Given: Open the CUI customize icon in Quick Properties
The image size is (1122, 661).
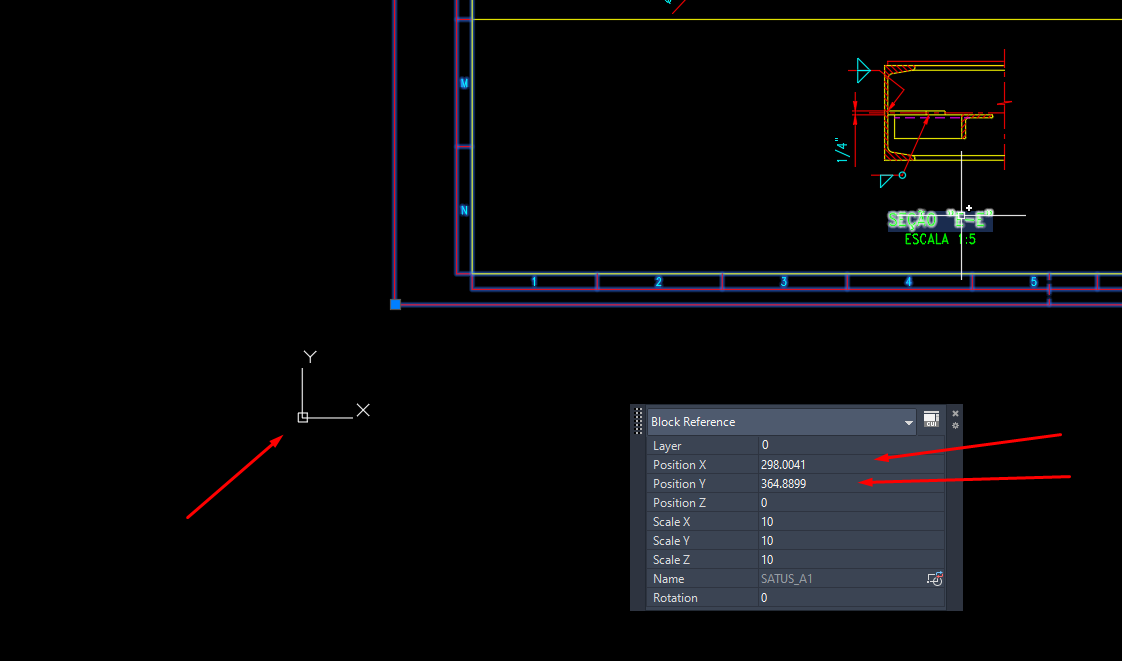Looking at the screenshot, I should [x=931, y=420].
